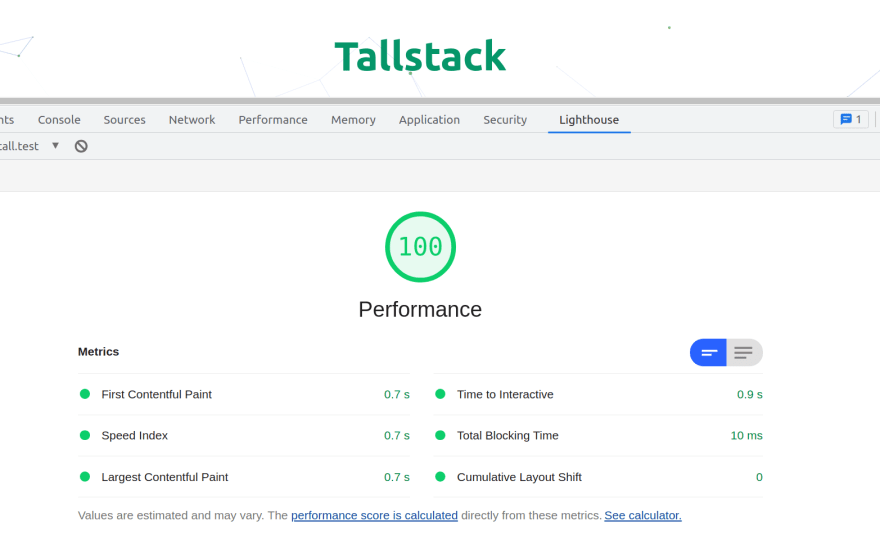This screenshot has height=539, width=880.
Task: Click the green dot beside Total Blocking Time
Action: tap(441, 435)
